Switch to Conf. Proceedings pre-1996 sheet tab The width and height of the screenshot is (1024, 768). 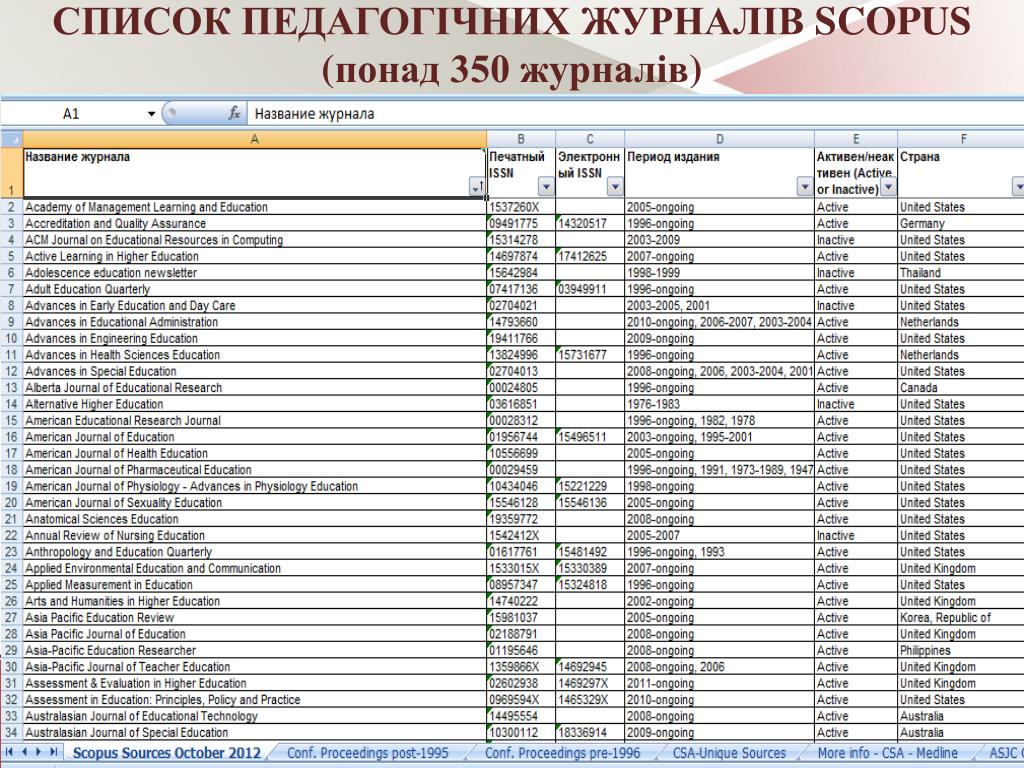click(x=562, y=753)
